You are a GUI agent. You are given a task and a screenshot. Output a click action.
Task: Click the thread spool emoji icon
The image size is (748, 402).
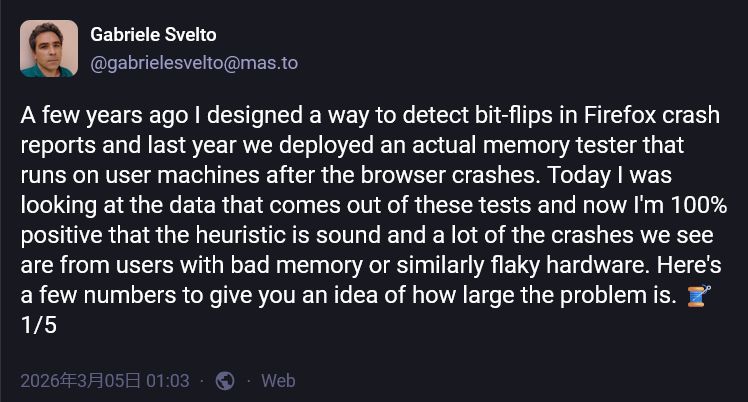click(698, 297)
